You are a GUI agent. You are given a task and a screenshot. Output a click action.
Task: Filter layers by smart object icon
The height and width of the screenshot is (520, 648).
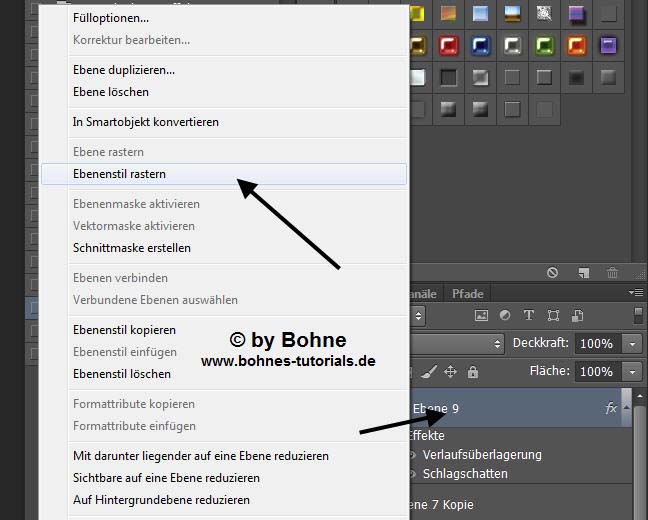(x=577, y=316)
